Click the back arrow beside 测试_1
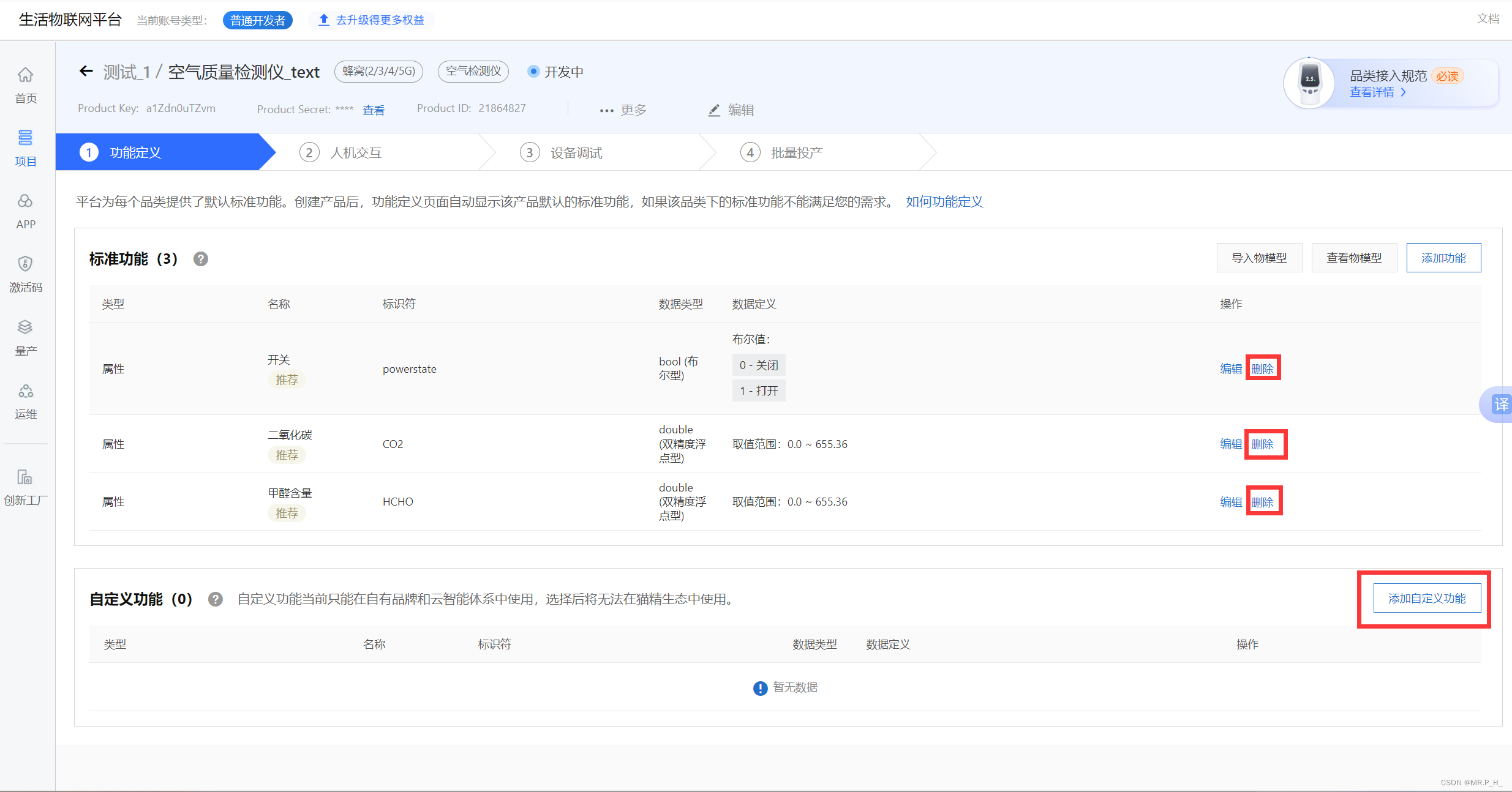Viewport: 1512px width, 792px height. click(x=86, y=72)
